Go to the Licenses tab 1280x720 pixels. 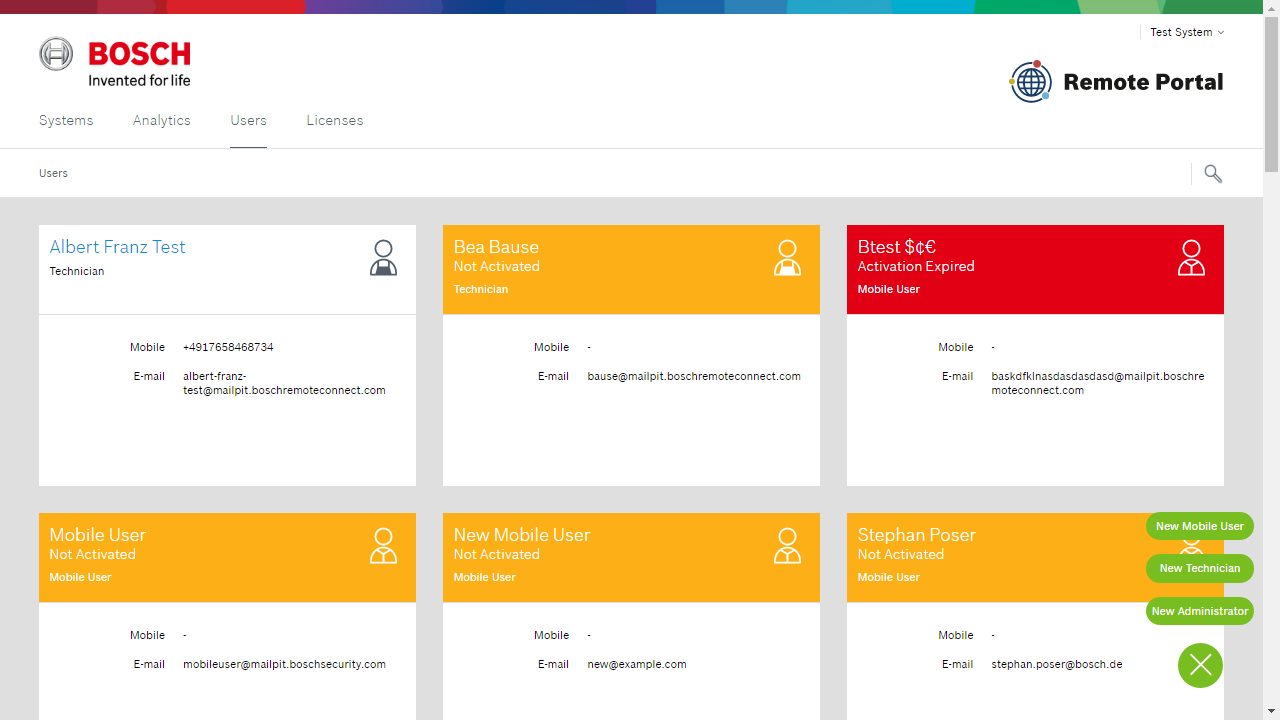[x=335, y=120]
